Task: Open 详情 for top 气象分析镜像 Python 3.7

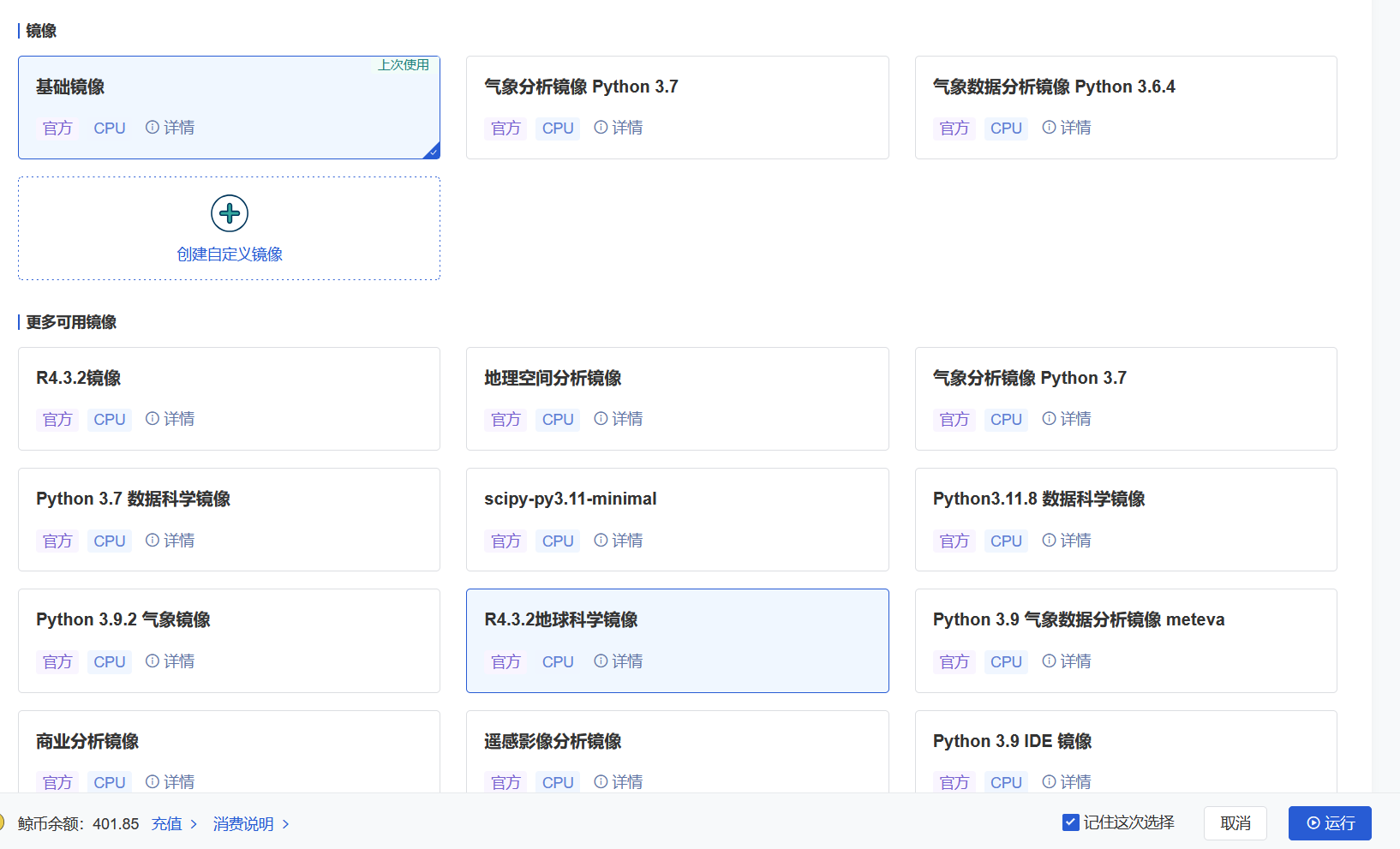Action: click(619, 128)
